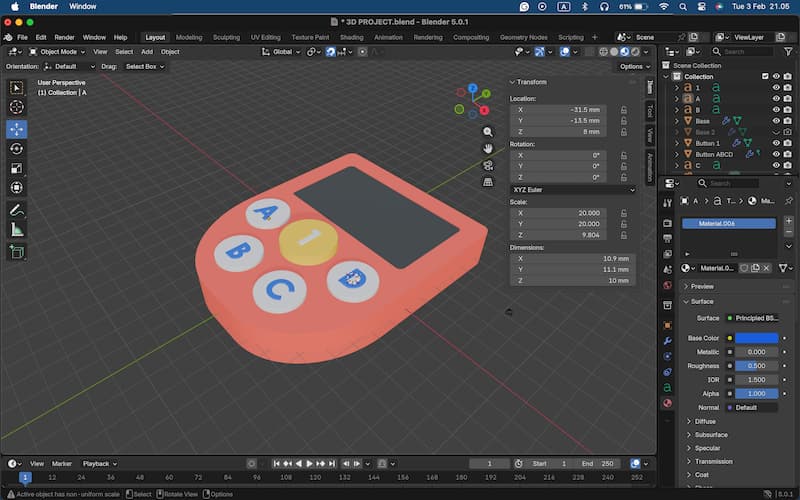Pick the Measure tool
Screen dimensions: 800x500
pos(17,229)
